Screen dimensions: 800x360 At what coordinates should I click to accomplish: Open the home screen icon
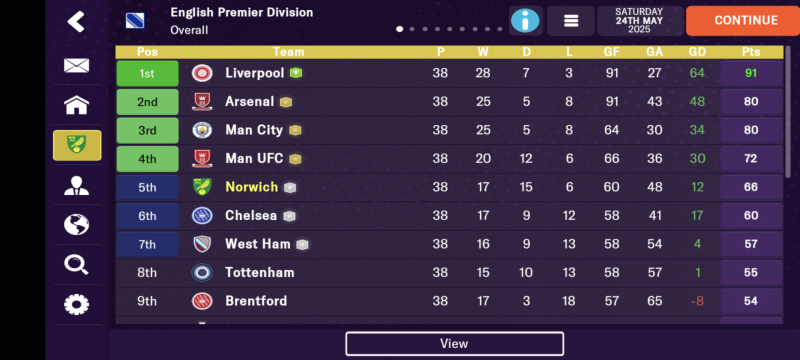77,105
